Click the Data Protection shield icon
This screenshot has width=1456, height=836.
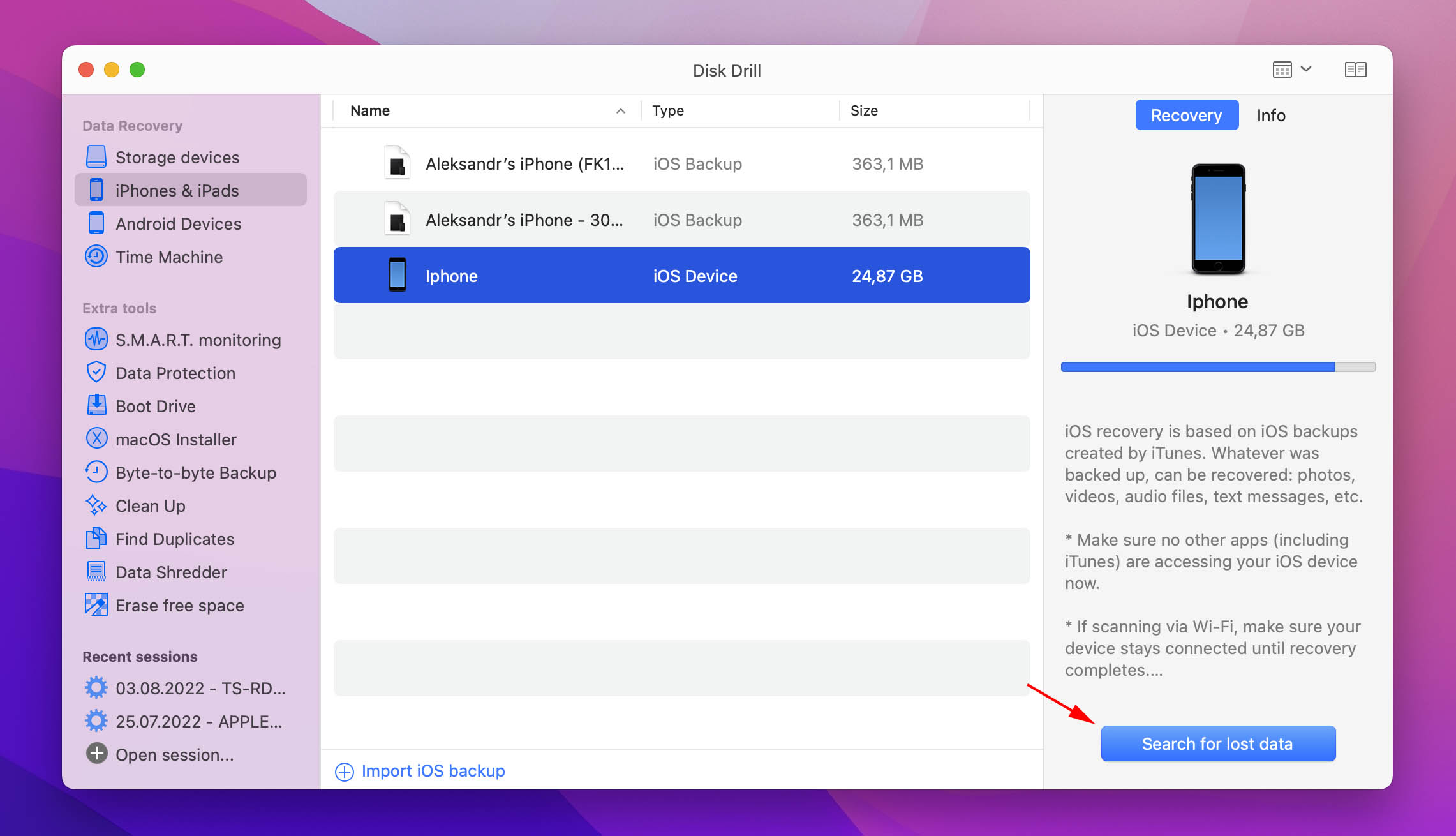tap(96, 373)
